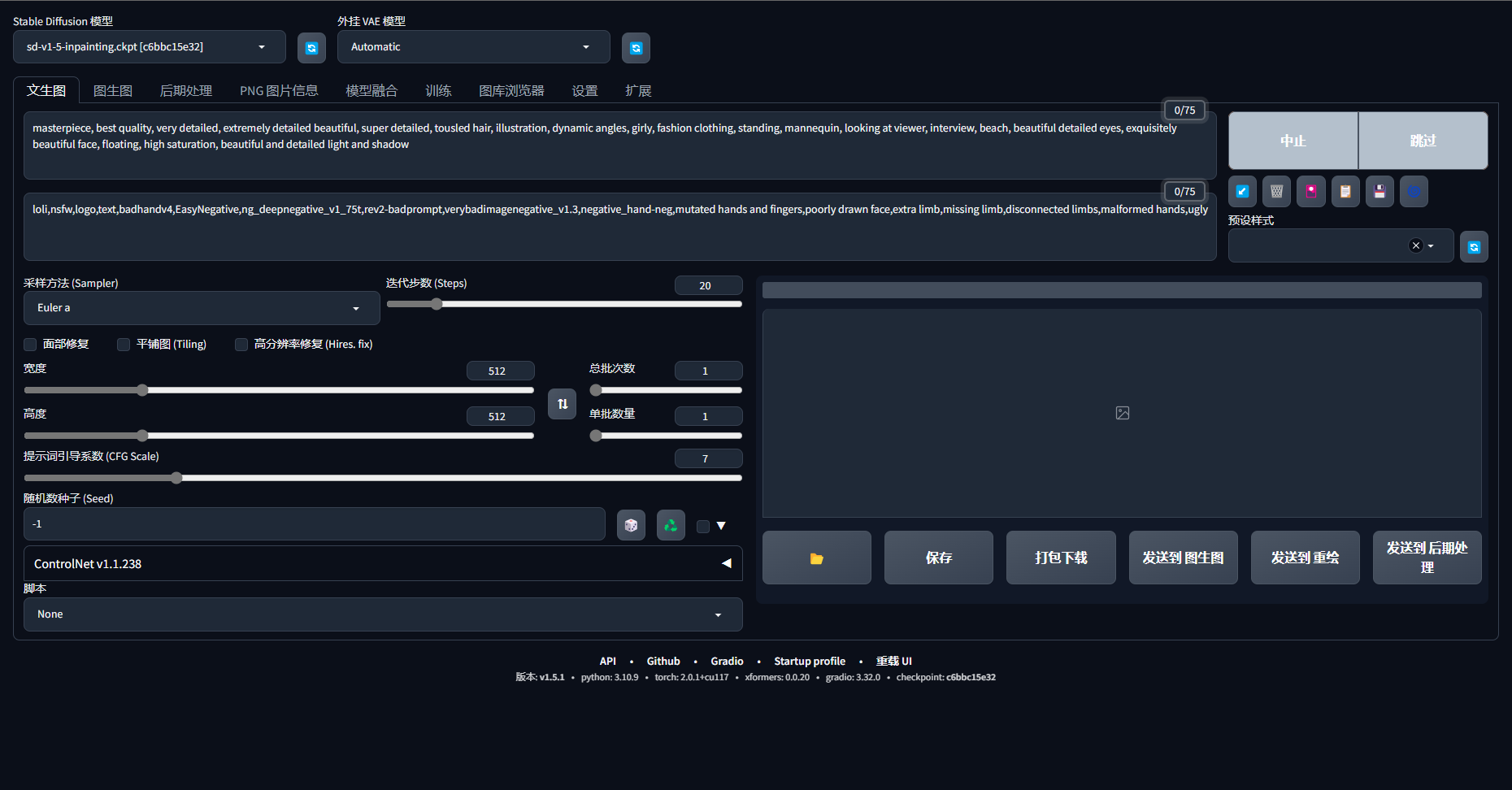Click the negative prompt text area
This screenshot has height=790, width=1512.
619,227
